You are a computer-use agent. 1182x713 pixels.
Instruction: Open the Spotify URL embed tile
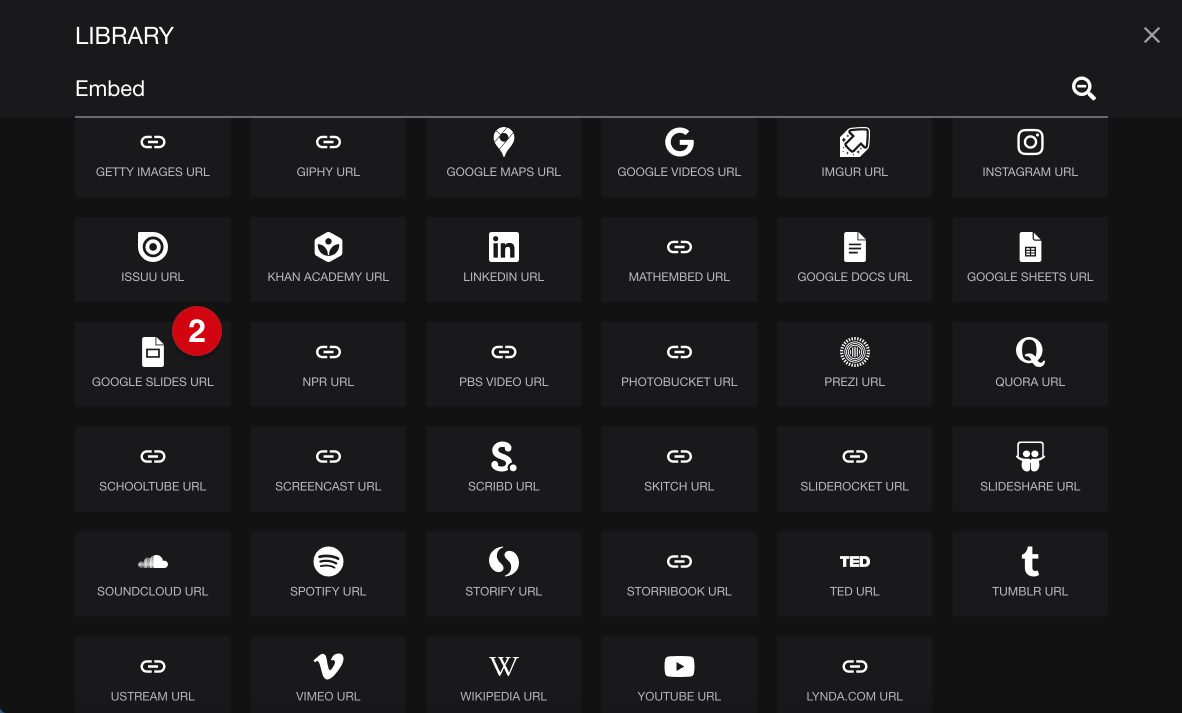pyautogui.click(x=328, y=574)
